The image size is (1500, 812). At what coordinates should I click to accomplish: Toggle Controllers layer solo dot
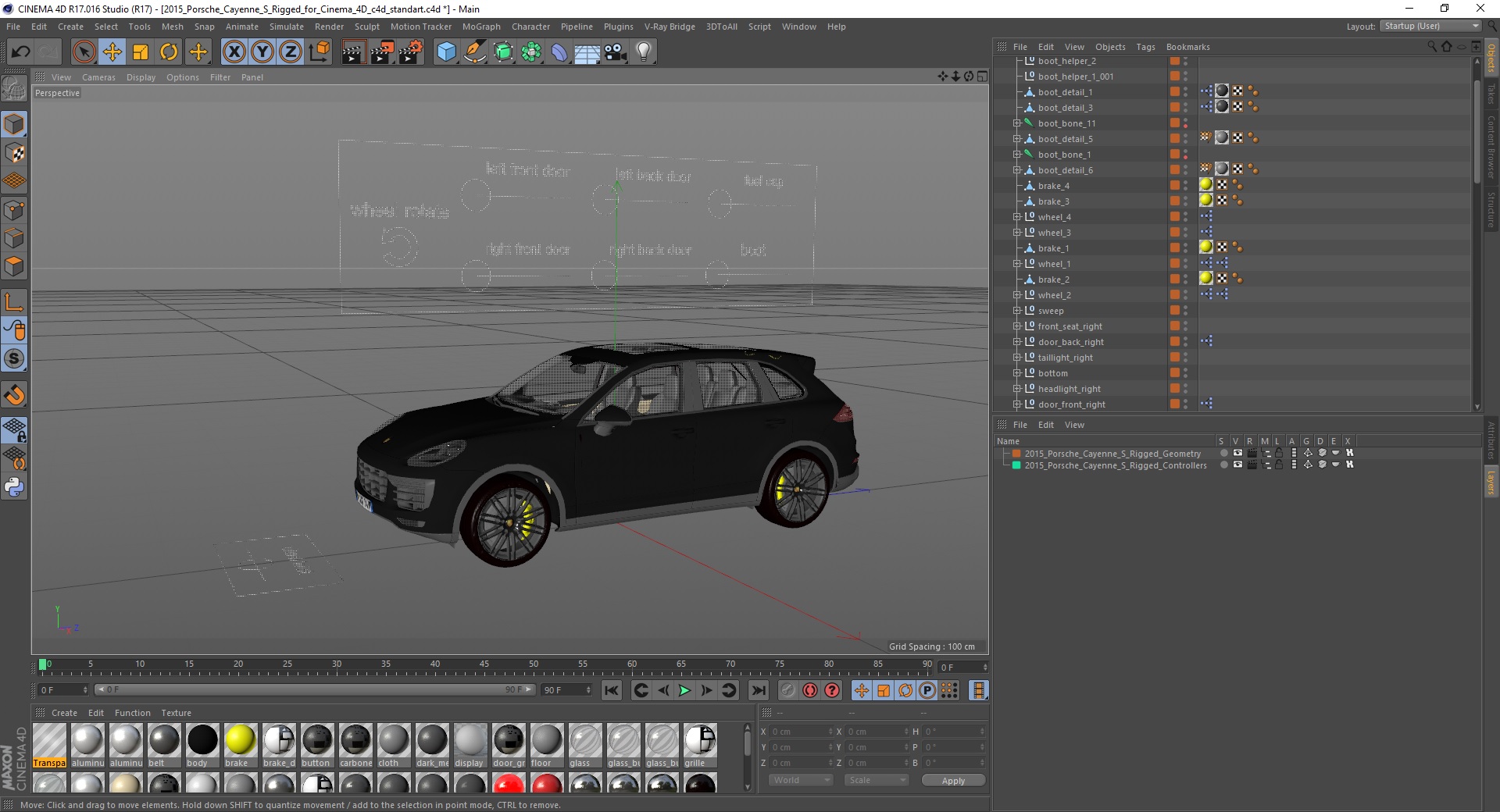pyautogui.click(x=1223, y=465)
